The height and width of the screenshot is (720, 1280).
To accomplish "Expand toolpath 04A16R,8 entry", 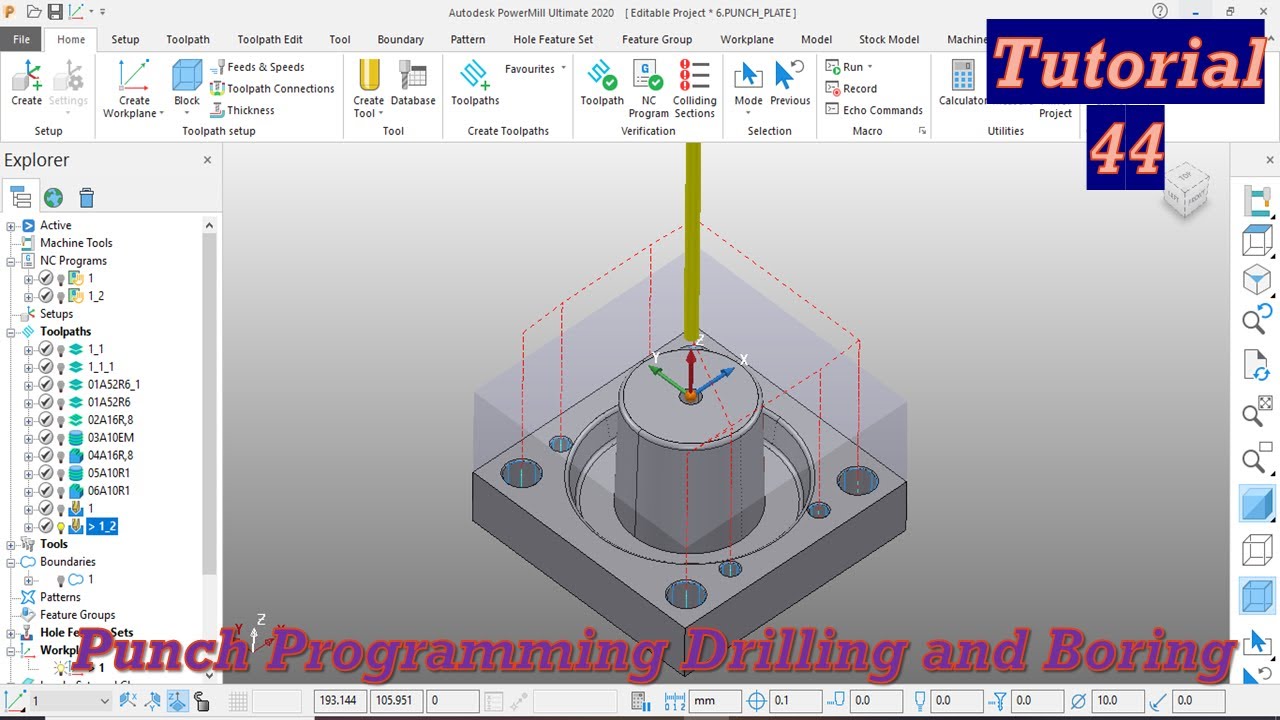I will pyautogui.click(x=28, y=456).
